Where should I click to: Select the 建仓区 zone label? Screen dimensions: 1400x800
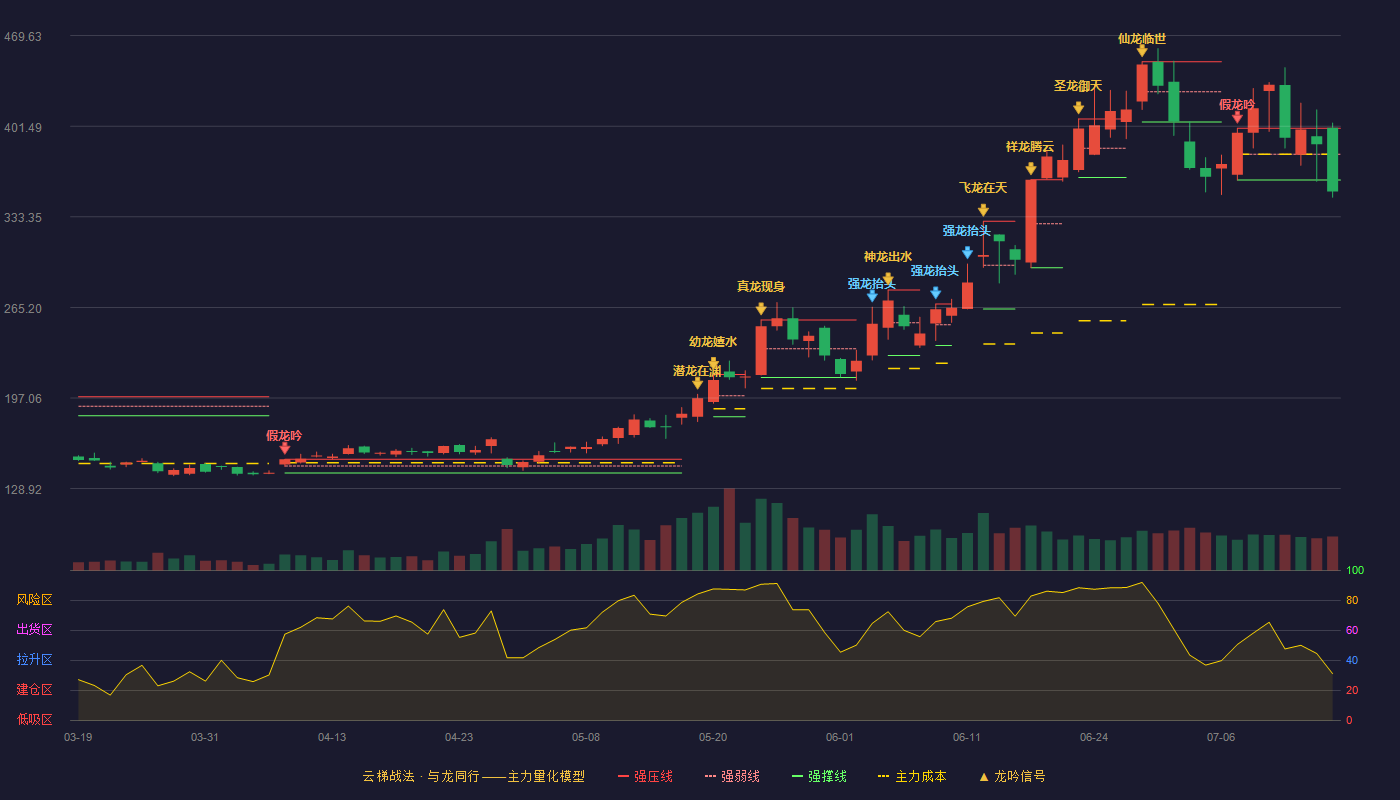(35, 690)
